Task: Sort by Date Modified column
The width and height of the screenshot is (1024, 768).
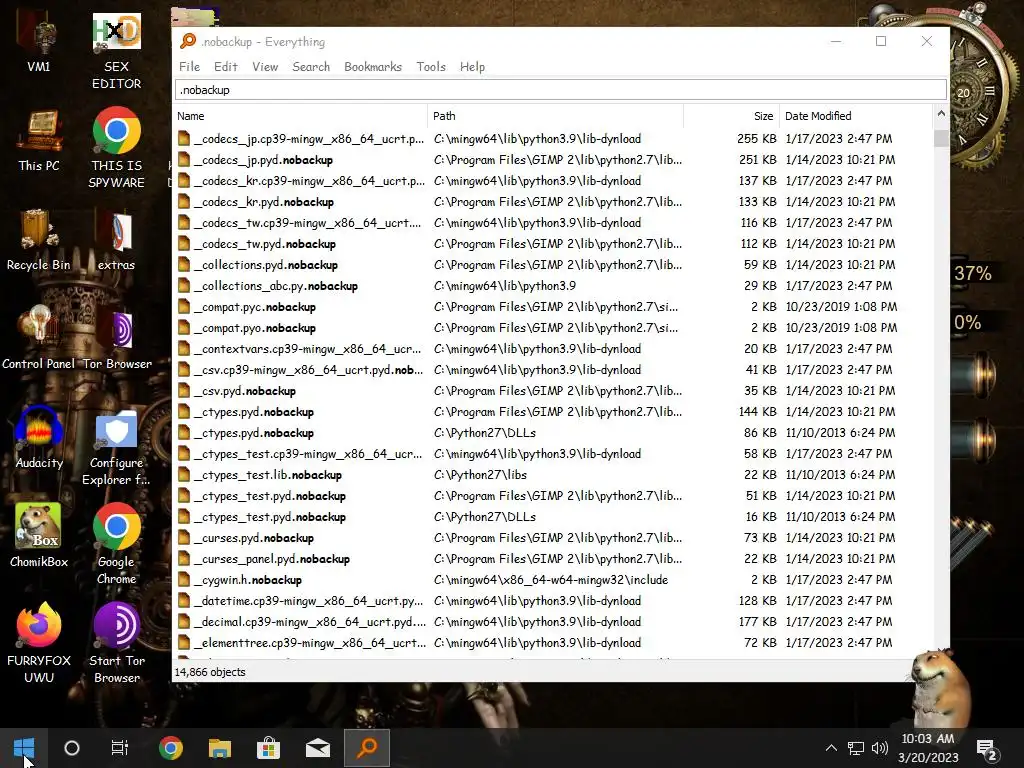Action: 856,116
